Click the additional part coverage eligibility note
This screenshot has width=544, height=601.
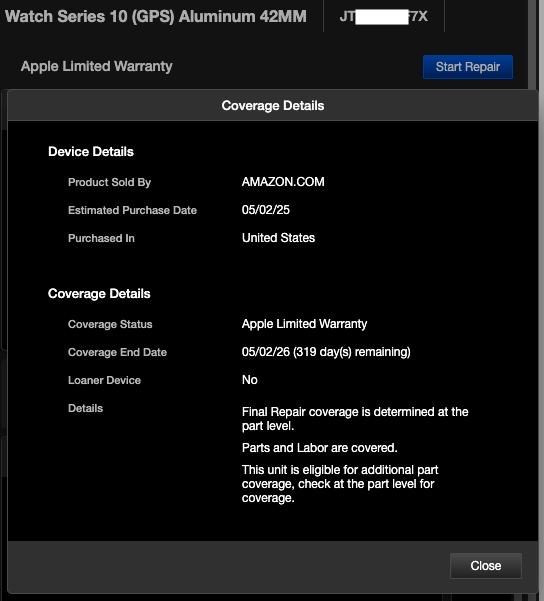(340, 484)
